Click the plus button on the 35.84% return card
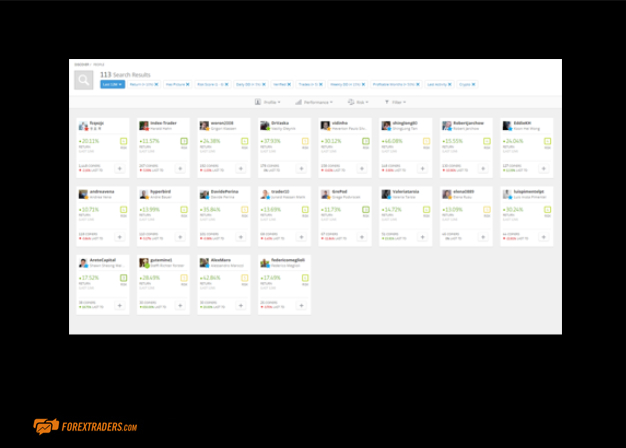Viewport: 626px width, 448px height. tap(241, 237)
